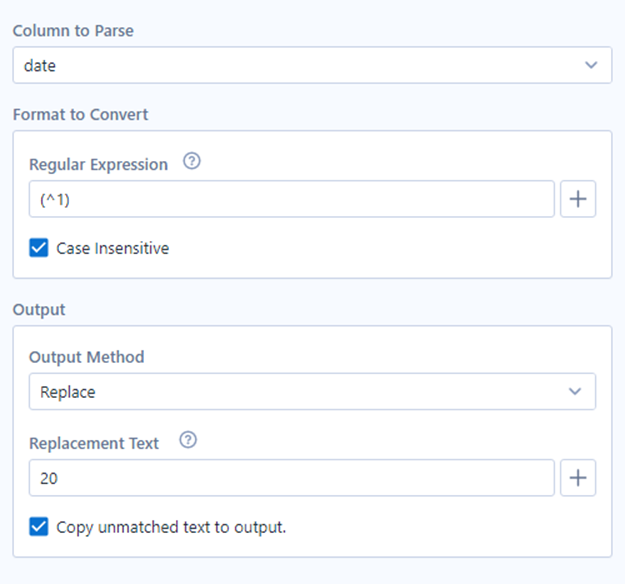The height and width of the screenshot is (584, 625).
Task: Click the 'Case Insensitive' checkbox label text
Action: pos(112,248)
